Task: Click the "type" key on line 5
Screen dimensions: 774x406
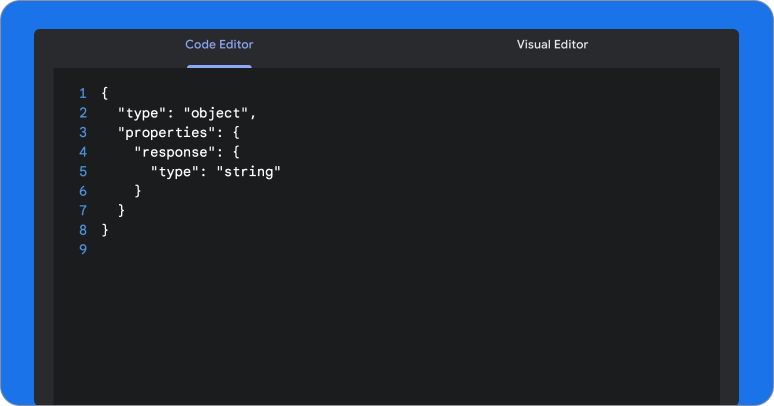Action: pyautogui.click(x=175, y=172)
